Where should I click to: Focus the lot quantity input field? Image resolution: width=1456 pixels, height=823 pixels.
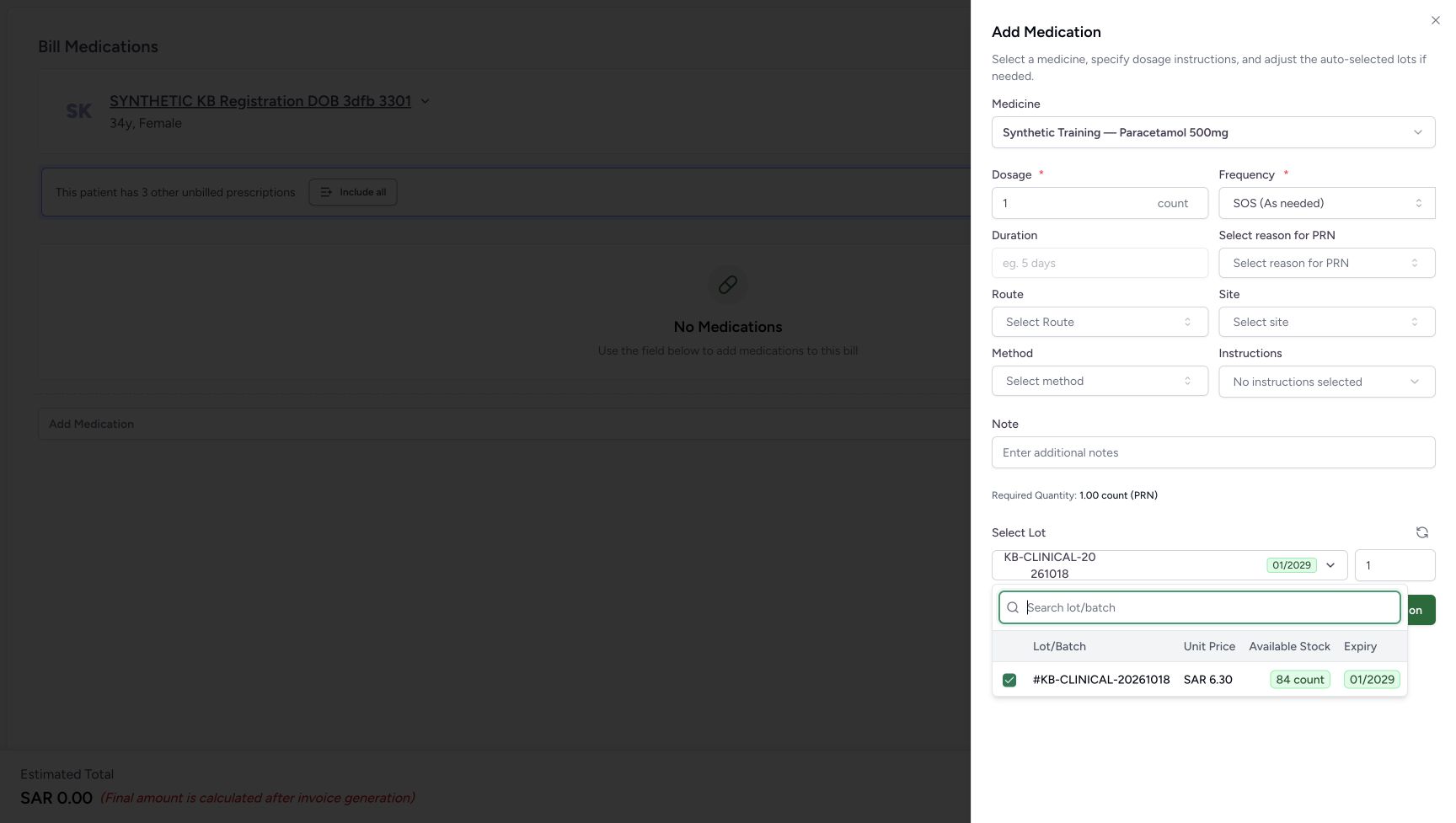tap(1394, 565)
